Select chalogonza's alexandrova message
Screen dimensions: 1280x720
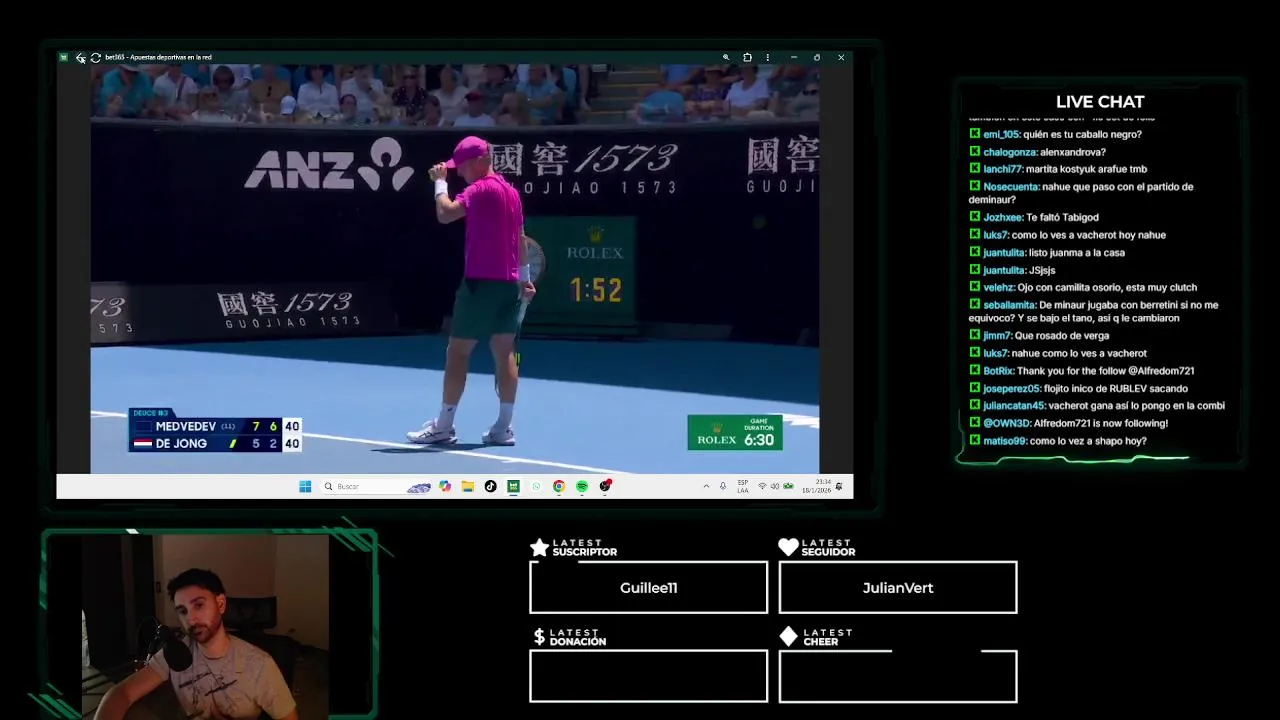[x=1038, y=152]
